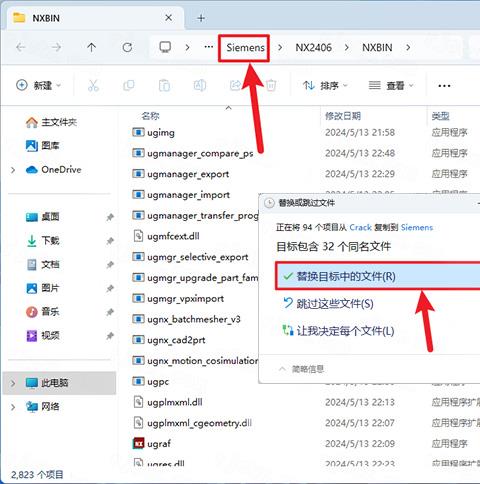
Task: Select ugmanager_compare_ps file
Action: point(193,153)
